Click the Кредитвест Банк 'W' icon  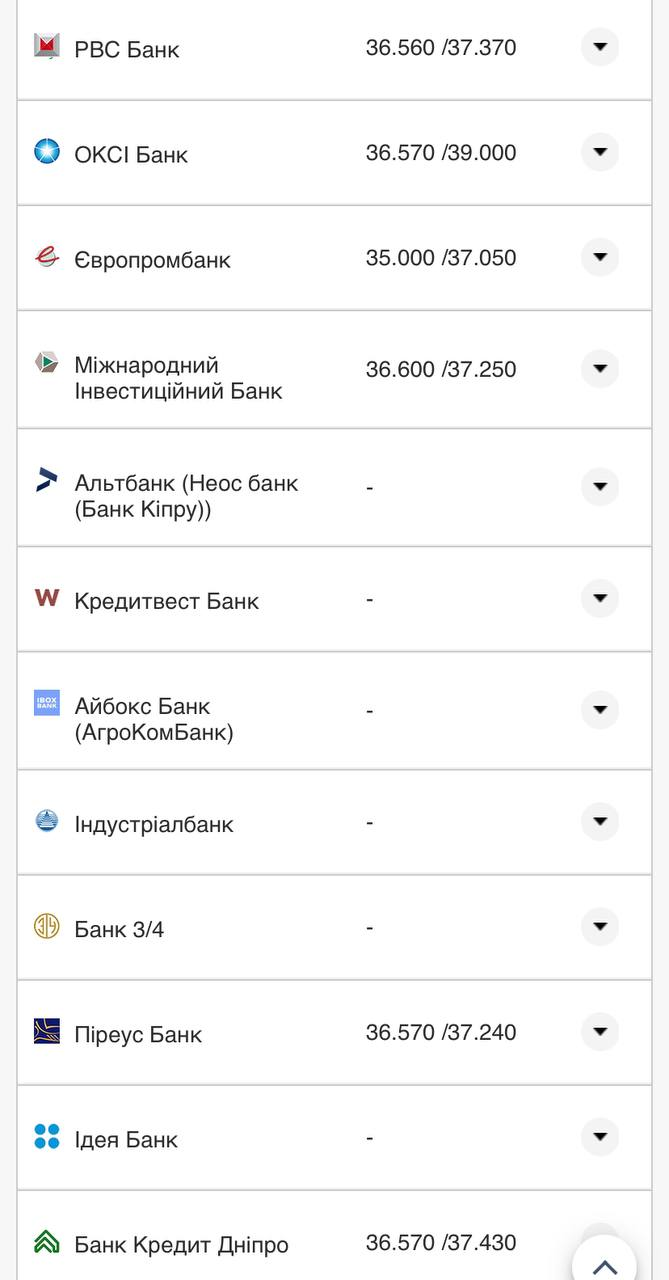(45, 598)
